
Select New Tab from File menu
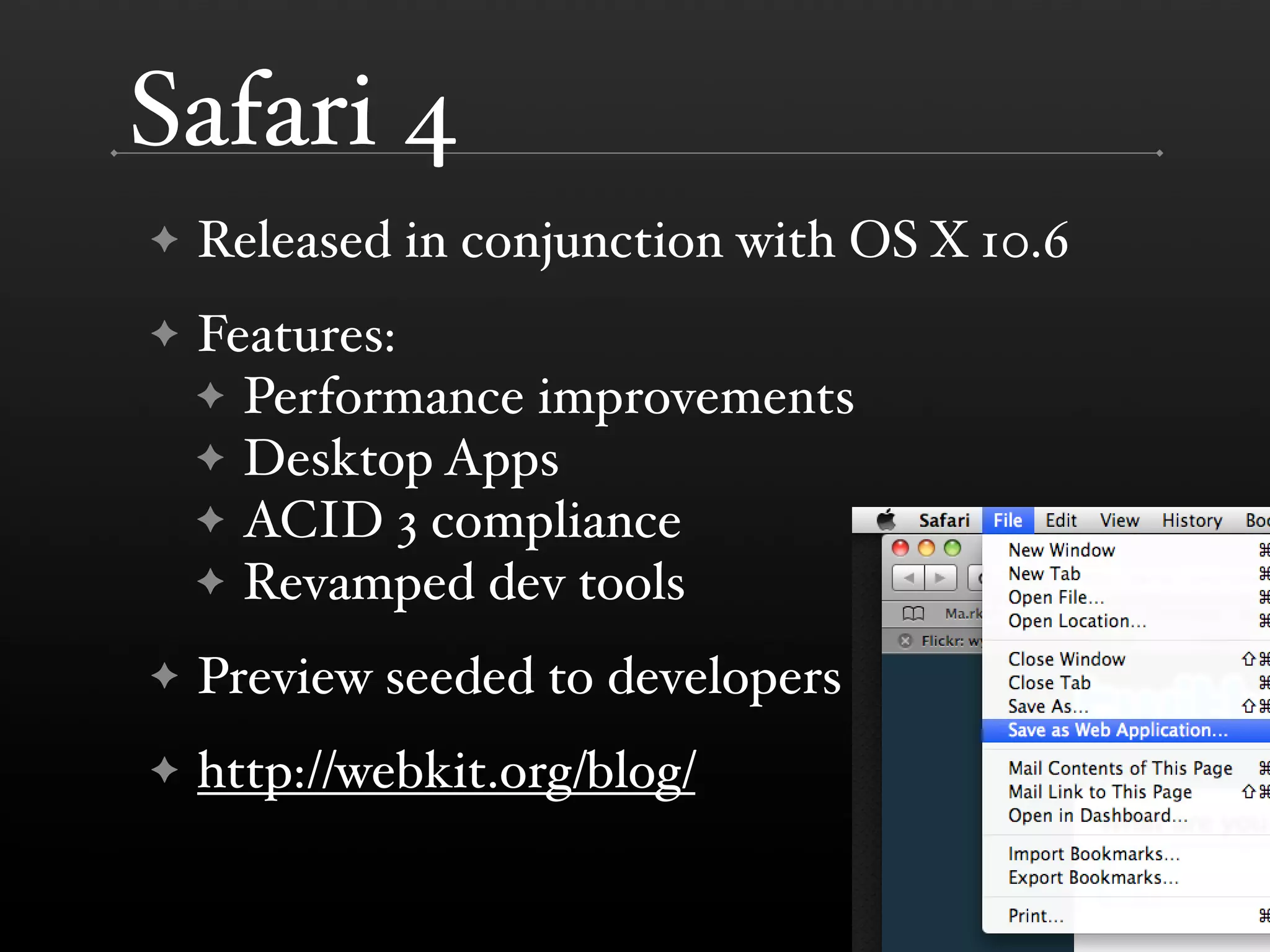click(x=1044, y=574)
